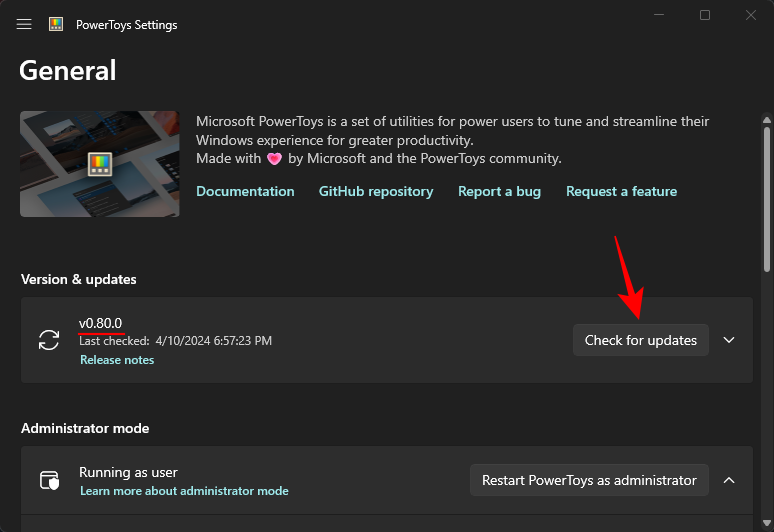The height and width of the screenshot is (532, 774).
Task: Maximize the PowerToys Settings window
Action: [705, 15]
